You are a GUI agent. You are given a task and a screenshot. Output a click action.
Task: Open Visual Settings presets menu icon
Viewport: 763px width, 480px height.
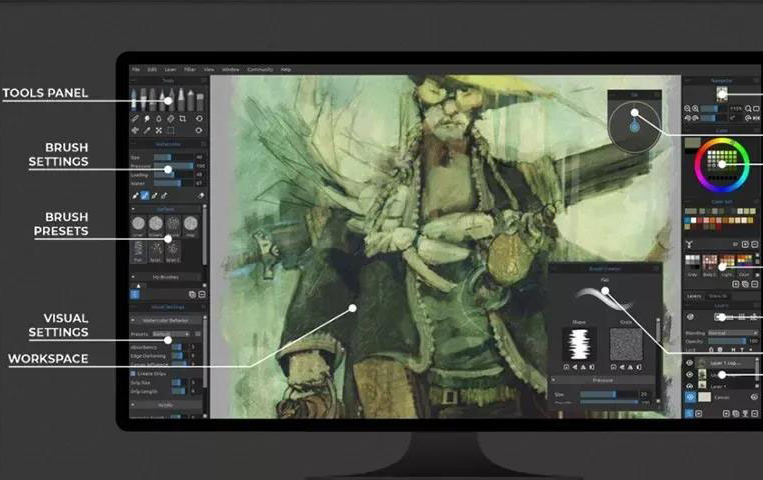pos(198,334)
